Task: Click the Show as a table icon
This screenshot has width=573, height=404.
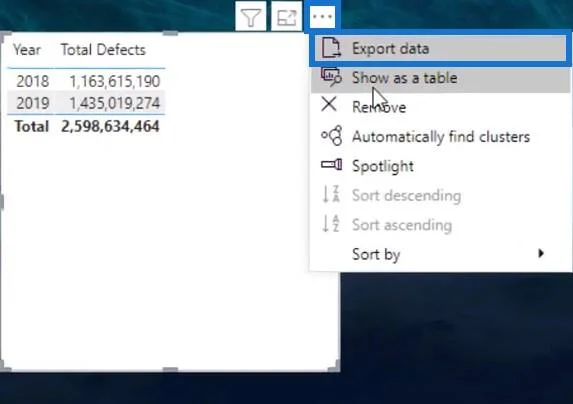Action: pyautogui.click(x=331, y=77)
